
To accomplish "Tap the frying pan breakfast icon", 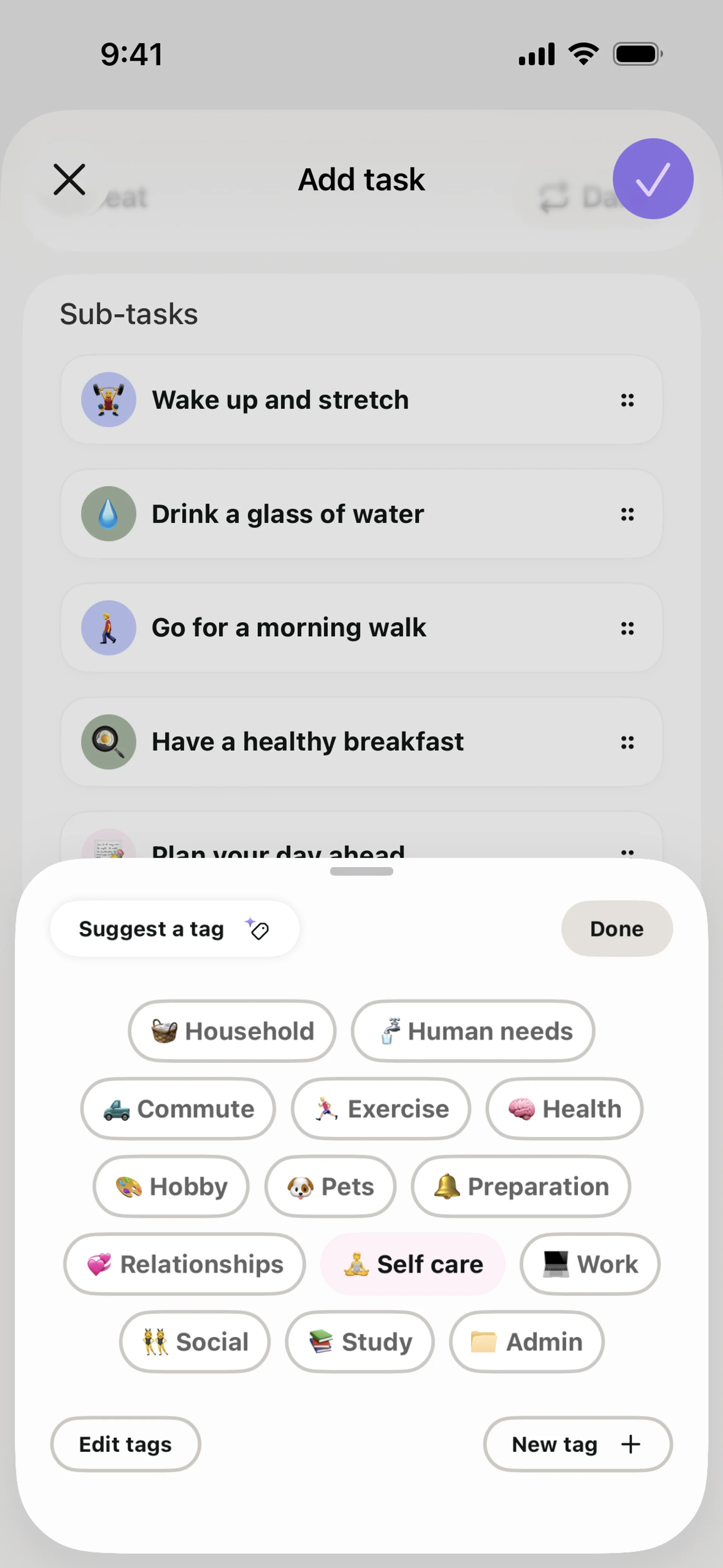I will tap(108, 741).
